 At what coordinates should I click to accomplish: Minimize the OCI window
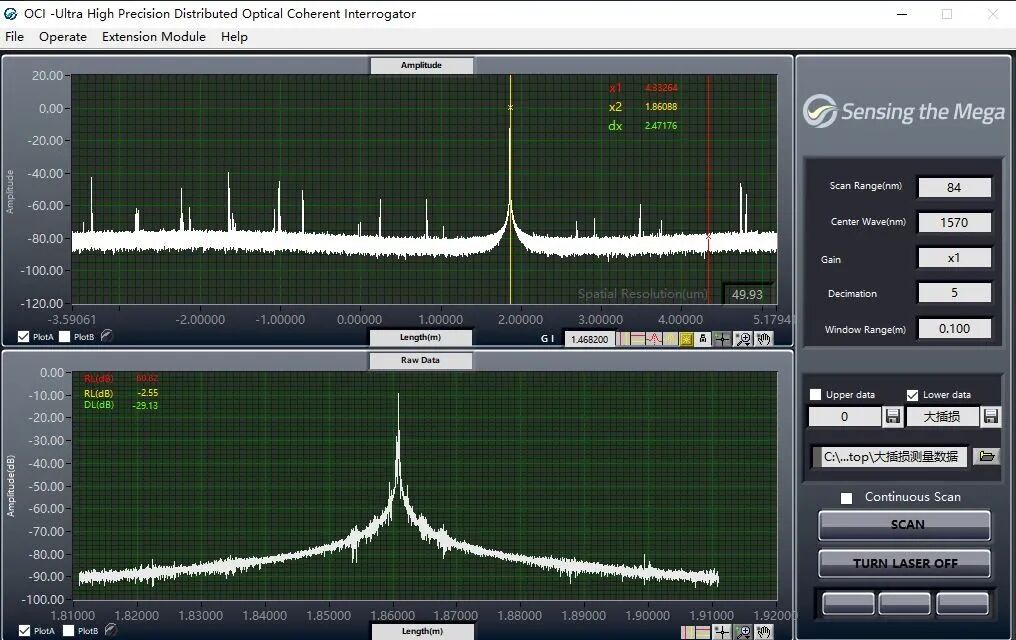902,14
